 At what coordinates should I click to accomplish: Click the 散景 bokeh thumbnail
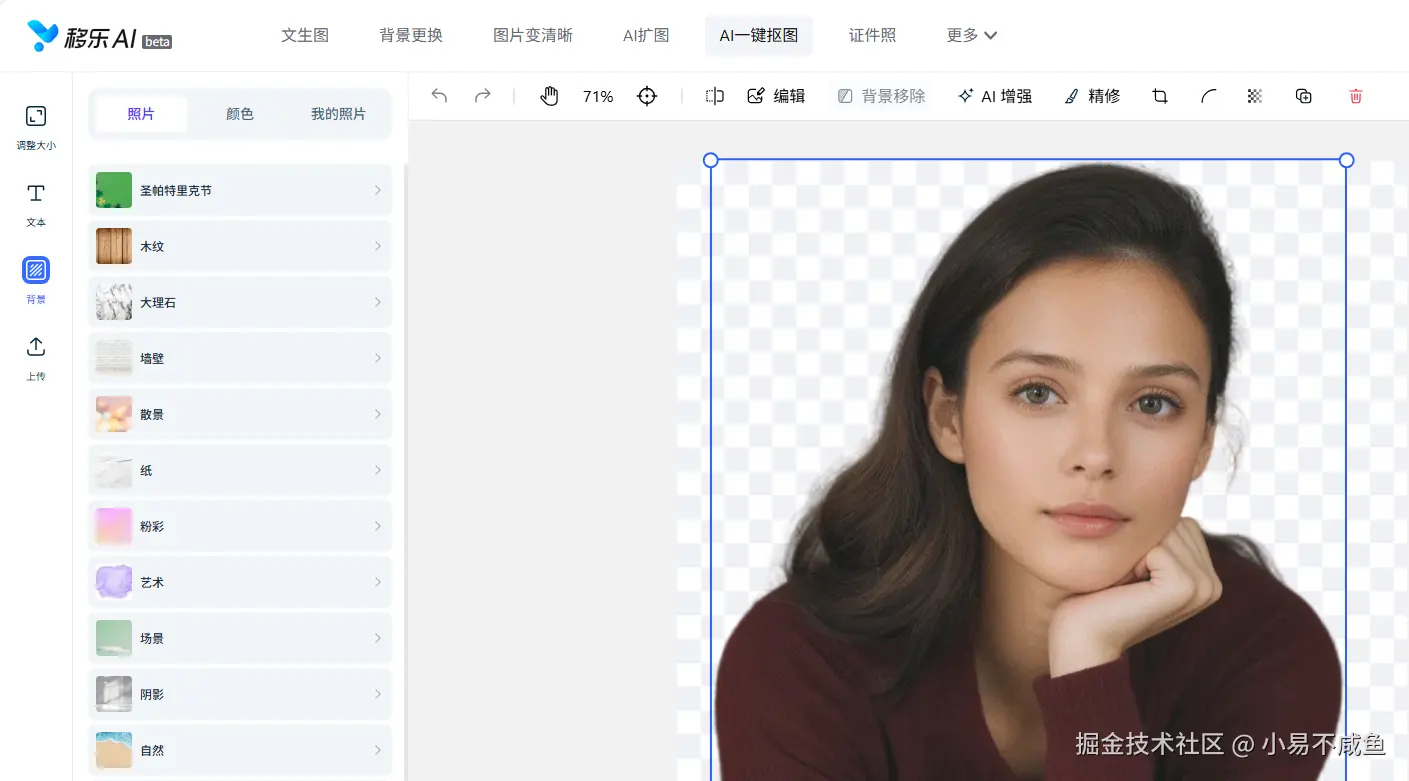pos(114,414)
